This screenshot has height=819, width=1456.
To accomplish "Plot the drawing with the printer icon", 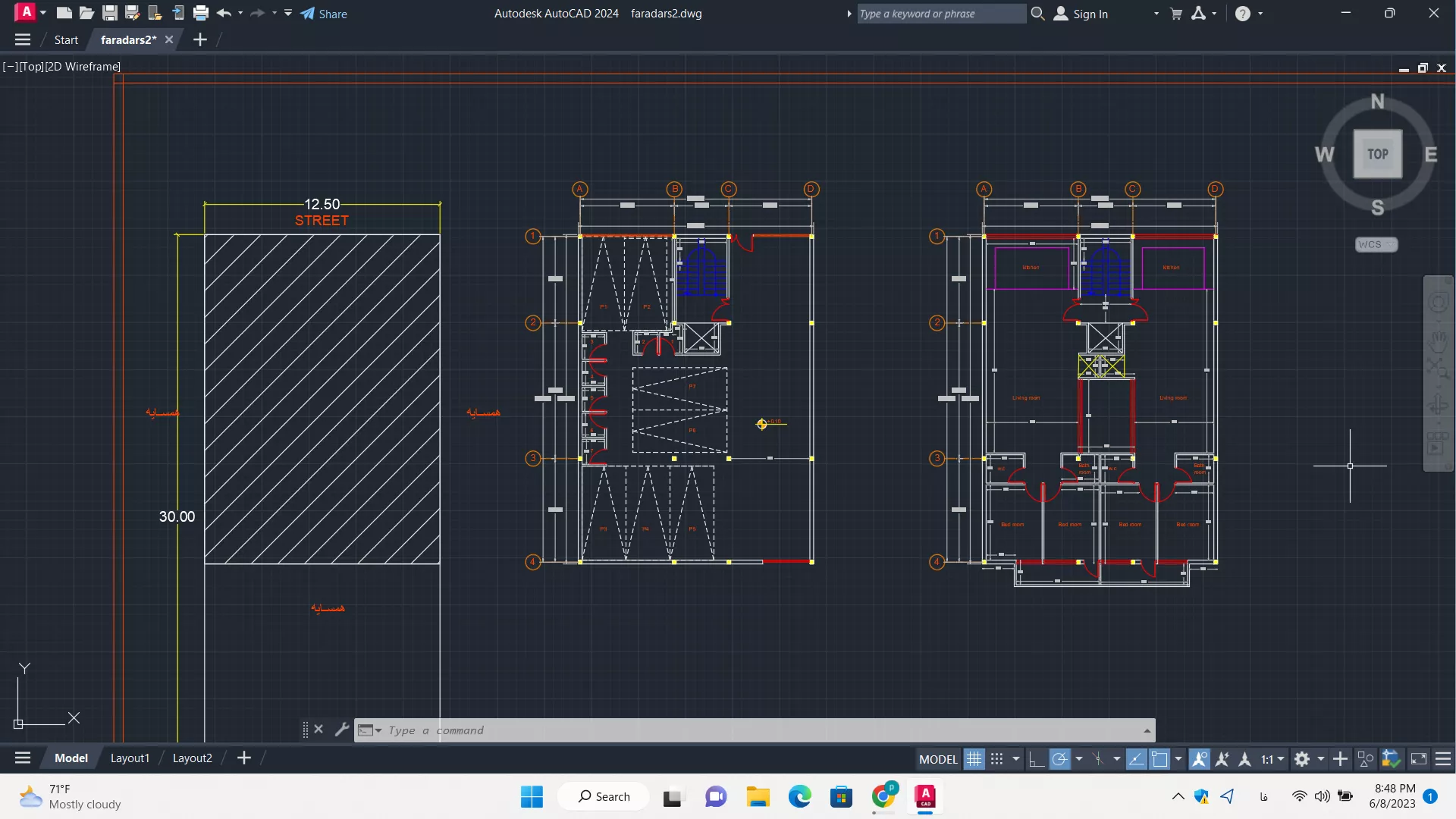I will tap(201, 13).
